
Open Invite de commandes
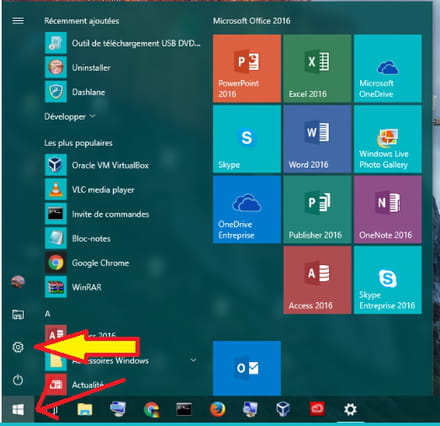click(x=123, y=214)
